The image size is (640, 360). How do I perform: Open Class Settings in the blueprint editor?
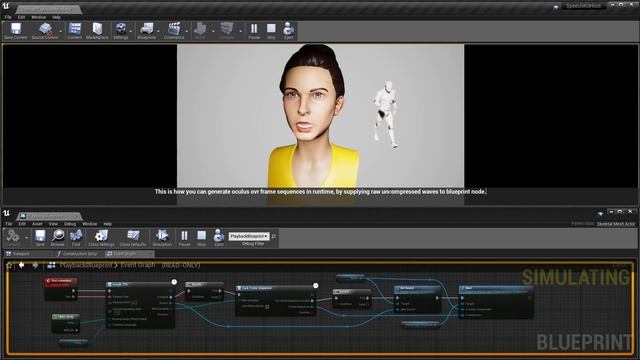(101, 238)
